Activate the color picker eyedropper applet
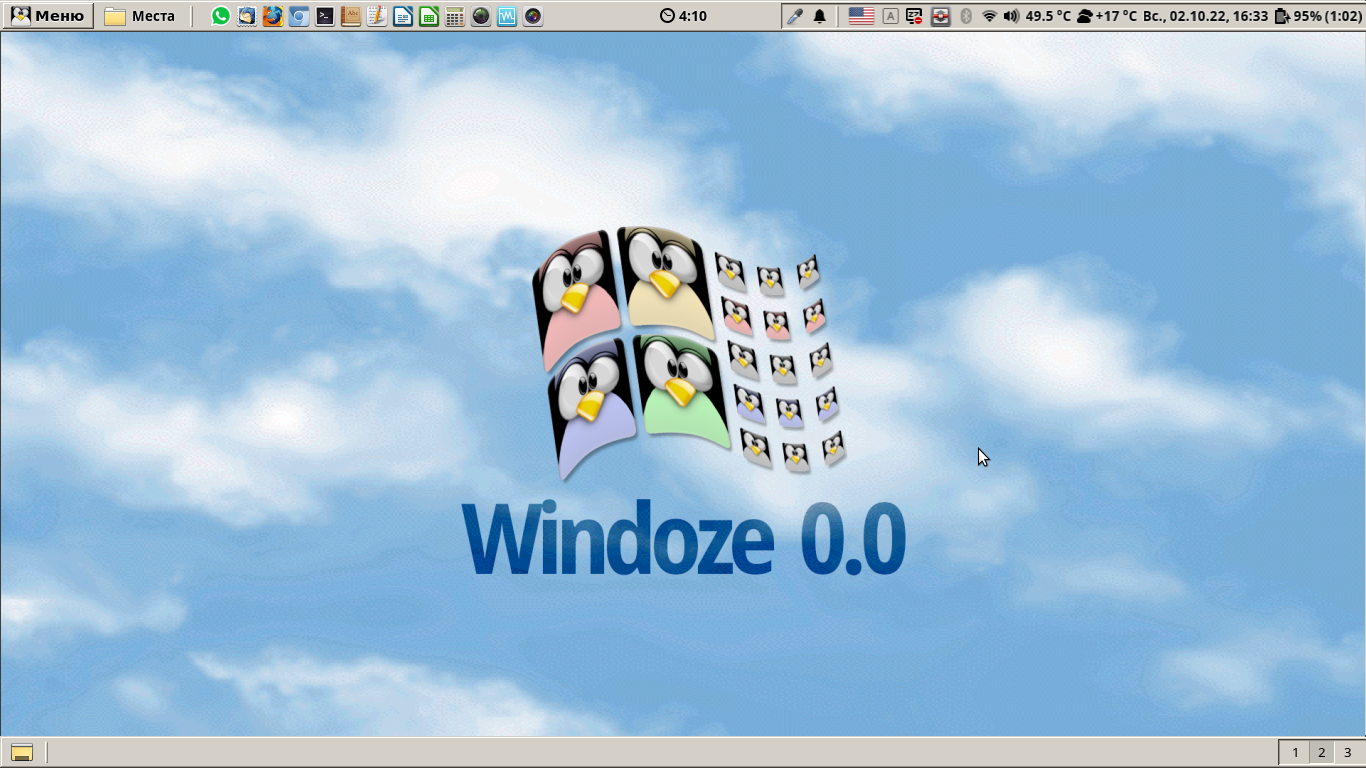1366x768 pixels. pos(795,16)
